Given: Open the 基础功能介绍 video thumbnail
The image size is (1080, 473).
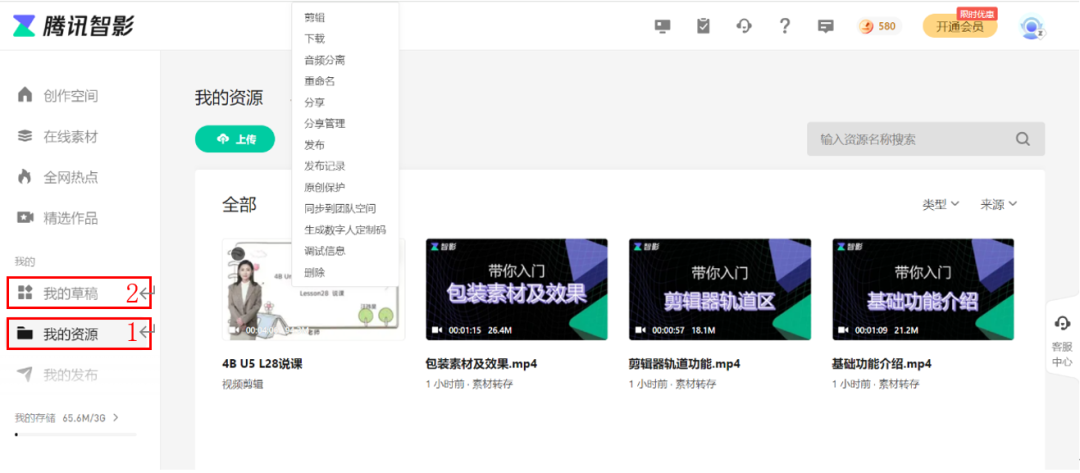Looking at the screenshot, I should coord(923,289).
